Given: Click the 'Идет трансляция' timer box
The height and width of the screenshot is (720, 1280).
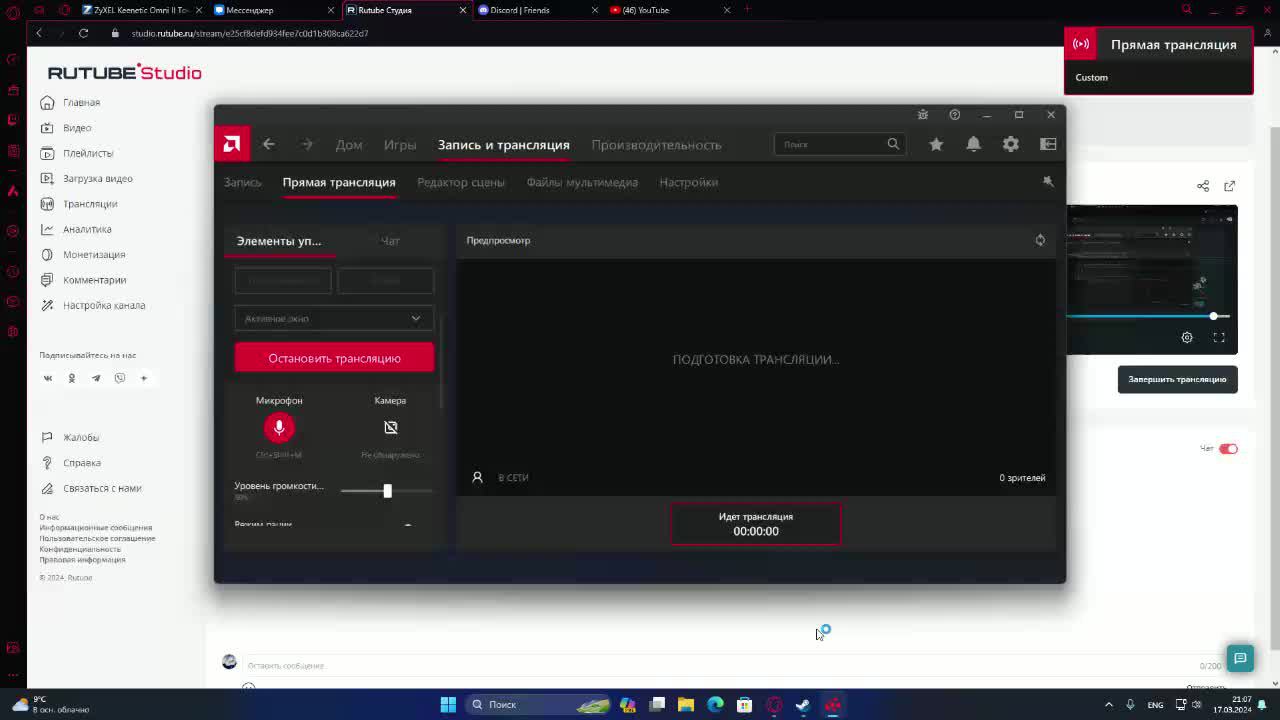Looking at the screenshot, I should pos(756,524).
